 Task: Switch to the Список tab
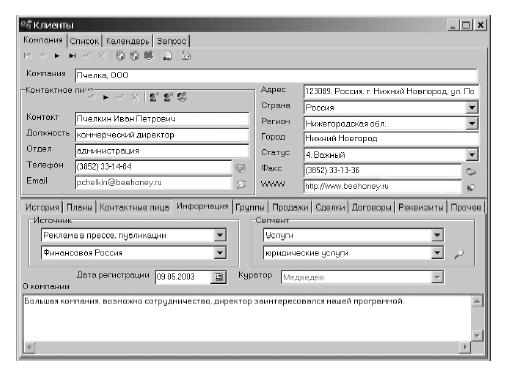tap(84, 41)
